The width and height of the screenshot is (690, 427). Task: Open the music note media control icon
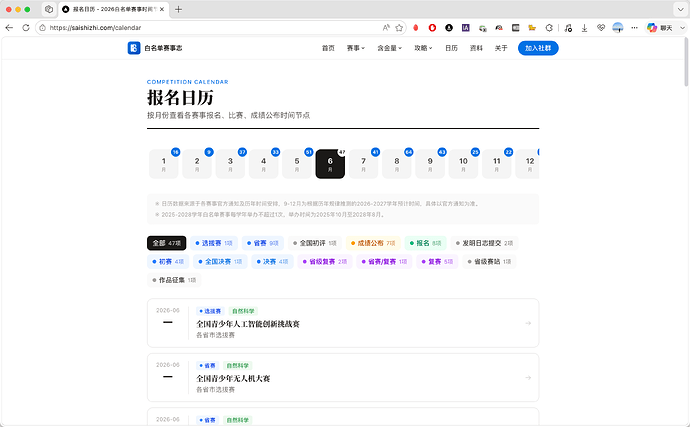coord(568,28)
